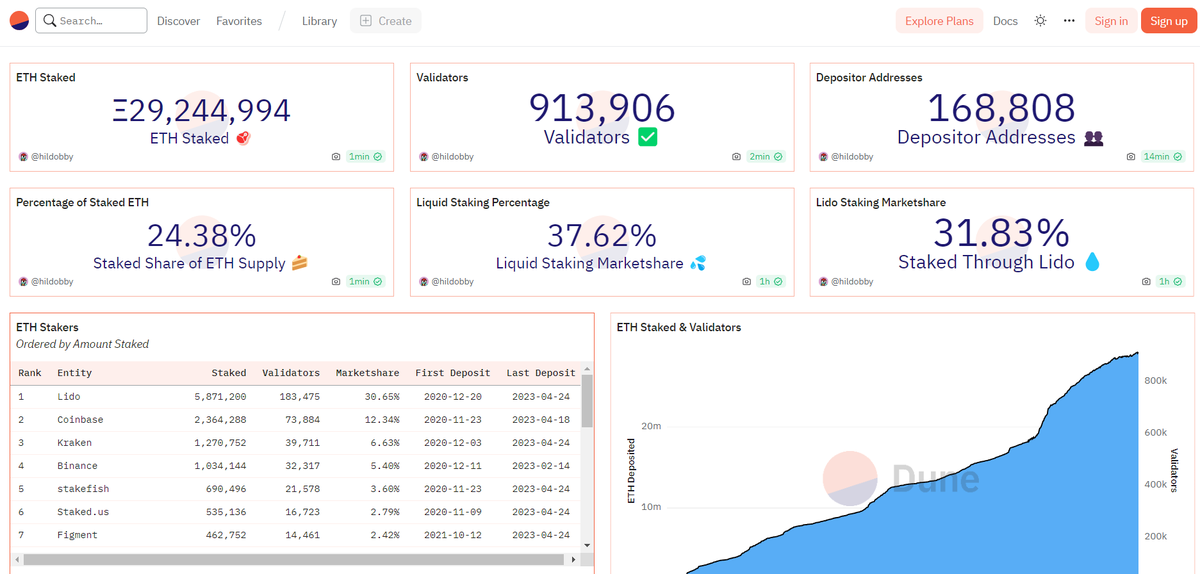Select the Binance entity cell

click(x=77, y=466)
